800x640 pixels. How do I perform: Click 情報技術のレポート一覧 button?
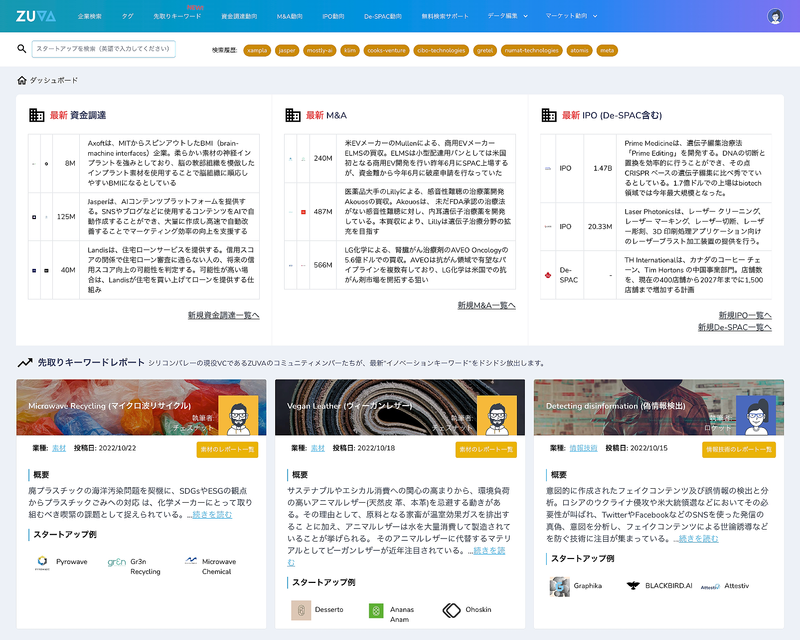[739, 450]
